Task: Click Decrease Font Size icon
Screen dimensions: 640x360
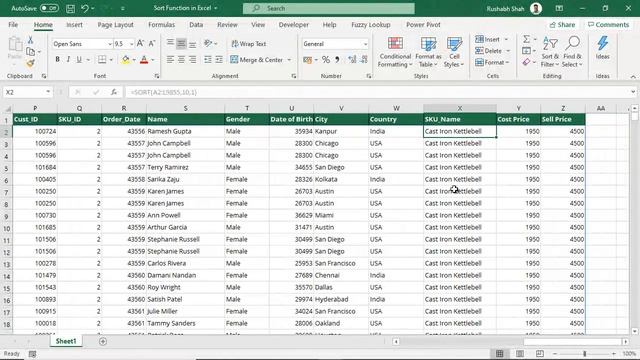Action: 151,44
